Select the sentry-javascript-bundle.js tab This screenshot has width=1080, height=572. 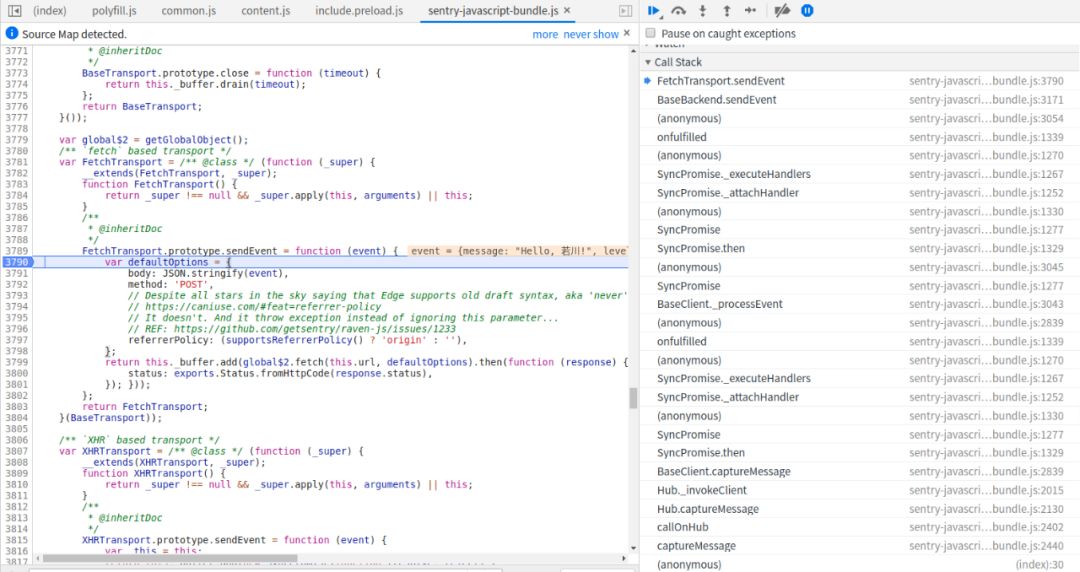(492, 10)
